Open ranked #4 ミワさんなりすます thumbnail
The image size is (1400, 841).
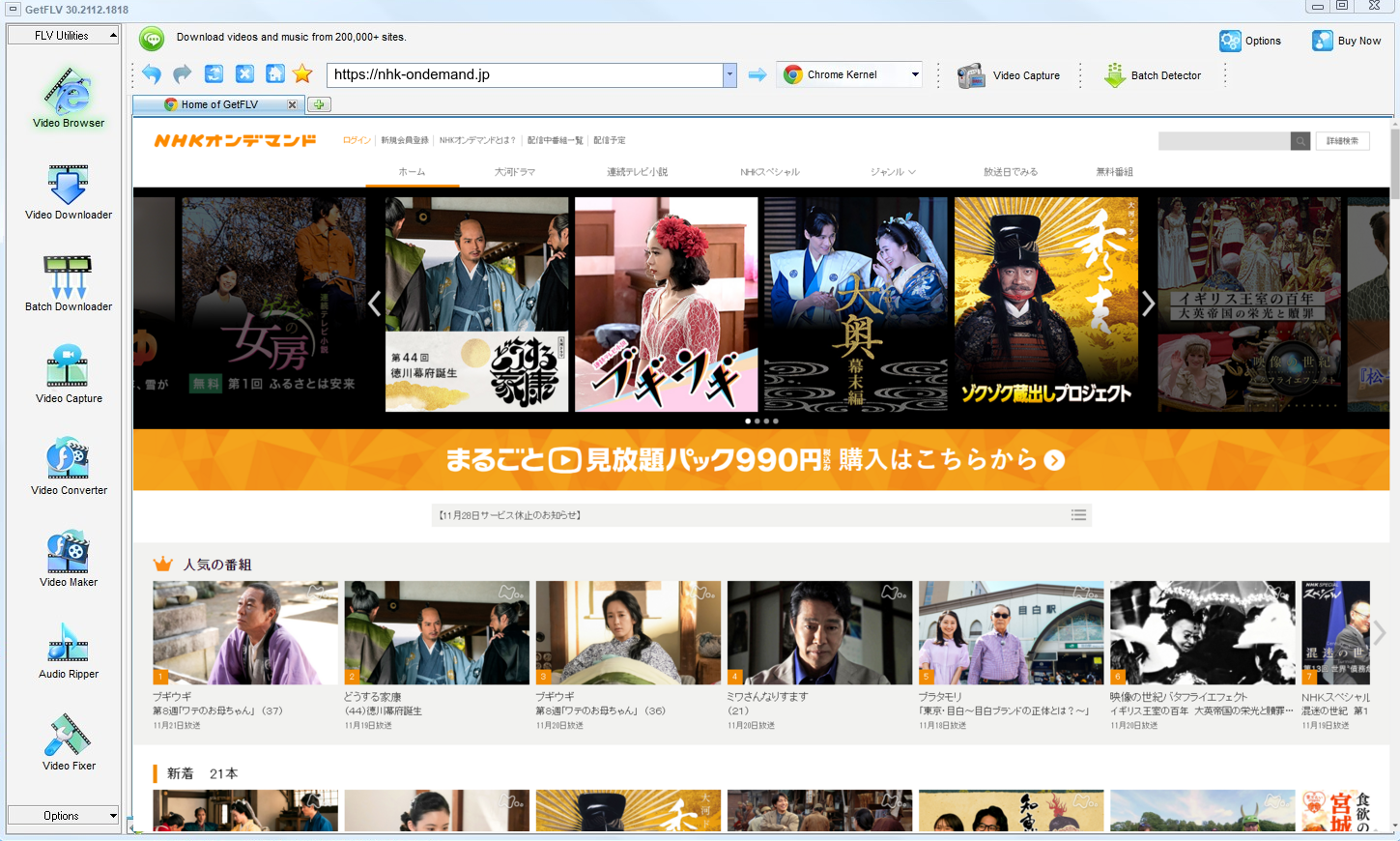point(819,633)
